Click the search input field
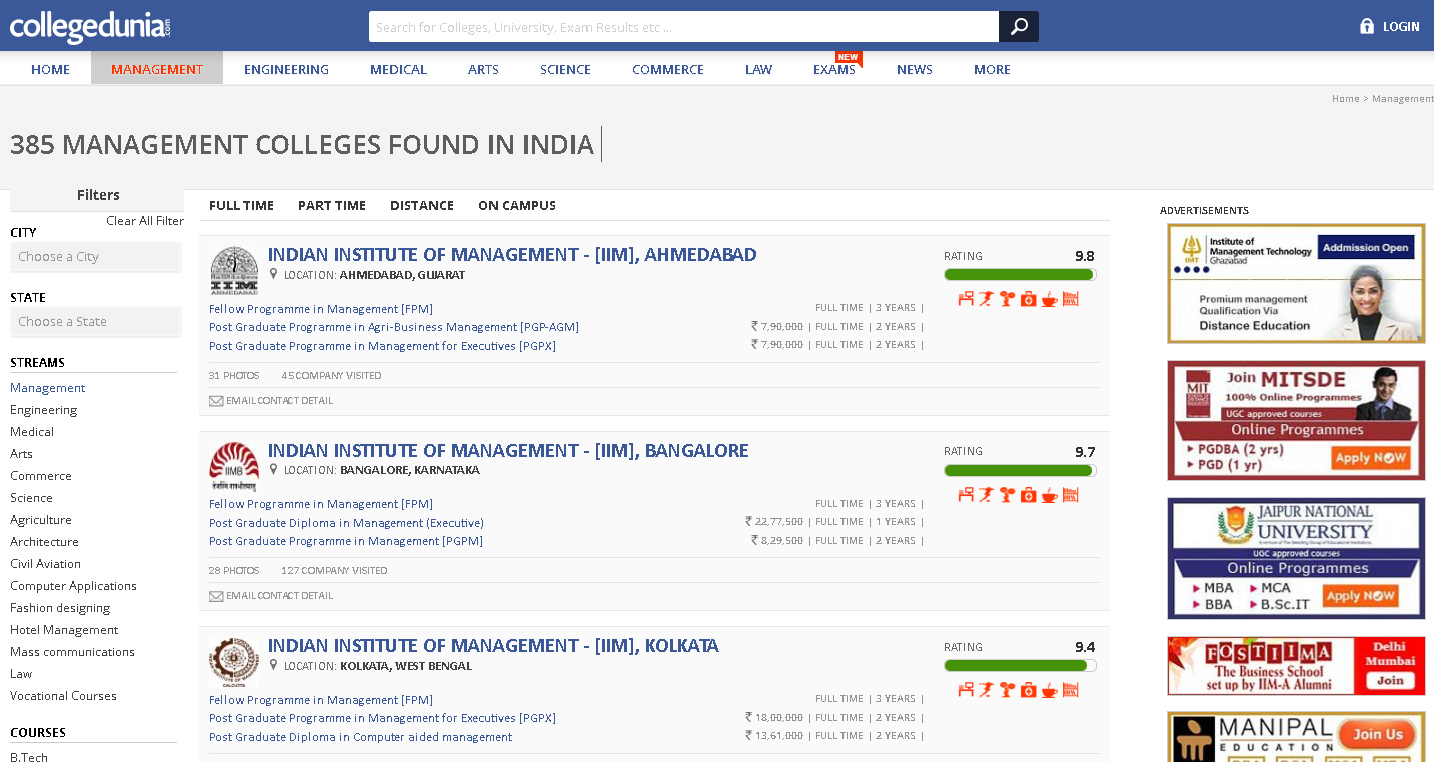Image resolution: width=1434 pixels, height=762 pixels. coord(684,27)
